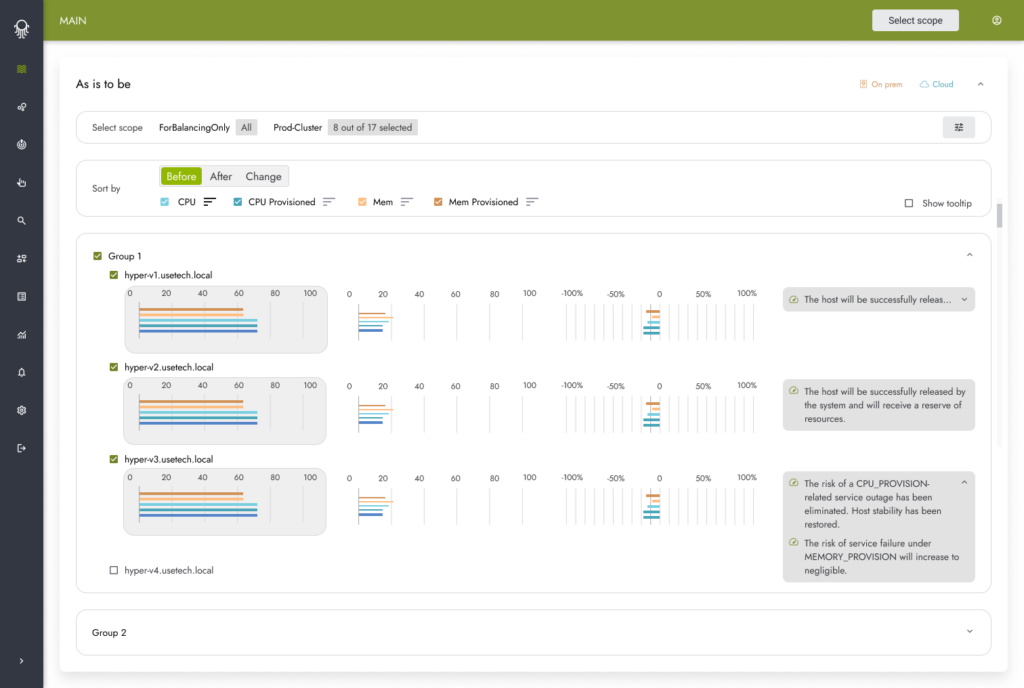Click the filter sliders icon in scope bar
This screenshot has width=1024, height=688.
(x=959, y=127)
